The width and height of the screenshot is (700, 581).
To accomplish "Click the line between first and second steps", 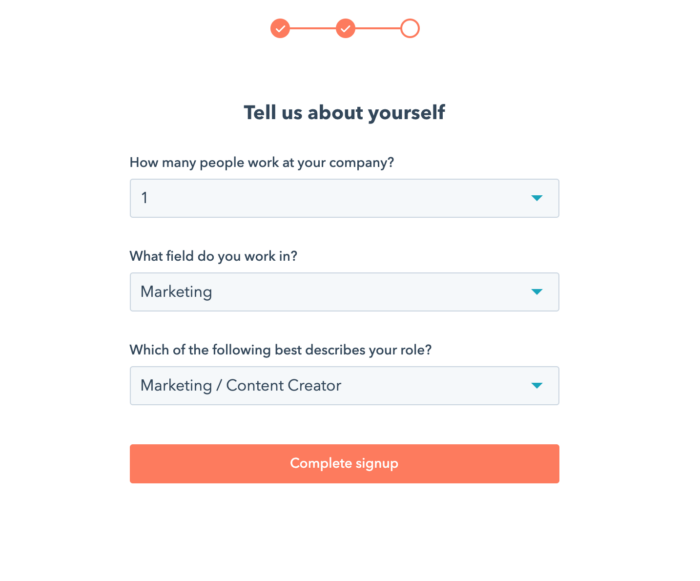I will (312, 28).
